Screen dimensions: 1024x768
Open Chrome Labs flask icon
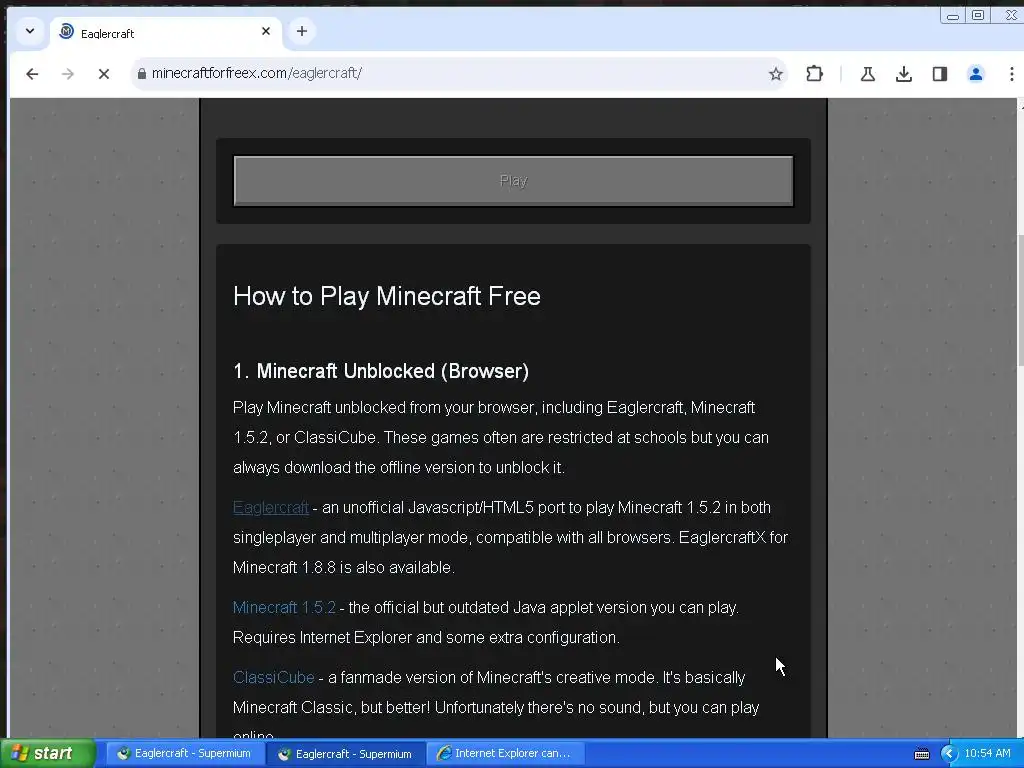868,74
